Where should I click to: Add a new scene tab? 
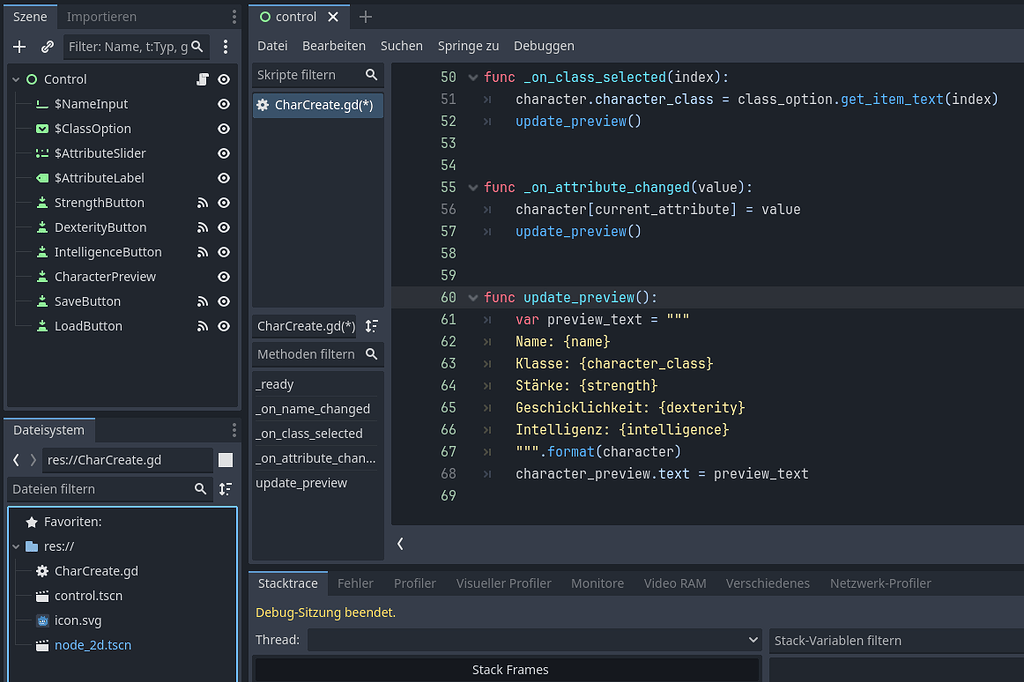[366, 16]
